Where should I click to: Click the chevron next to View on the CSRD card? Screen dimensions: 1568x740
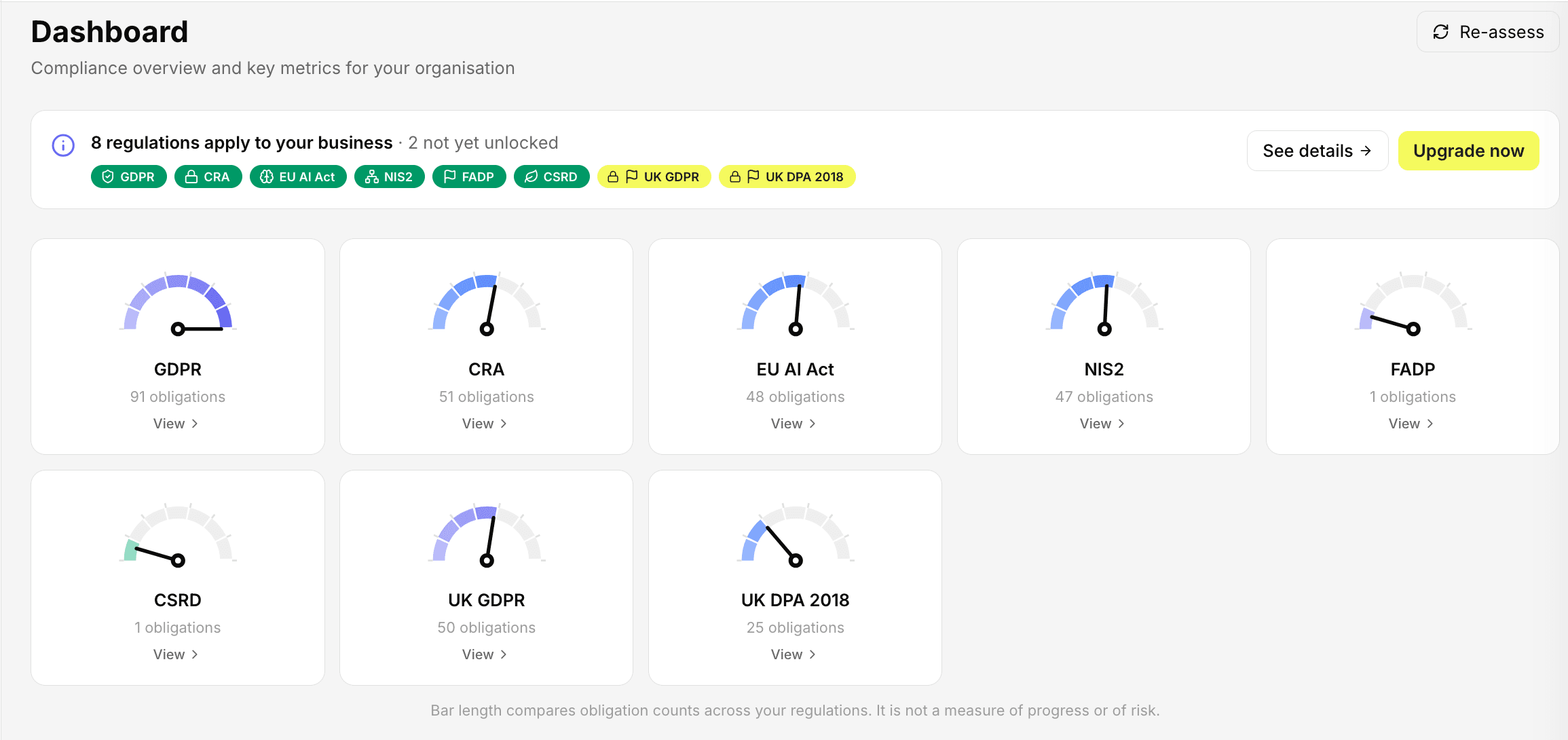(x=195, y=654)
